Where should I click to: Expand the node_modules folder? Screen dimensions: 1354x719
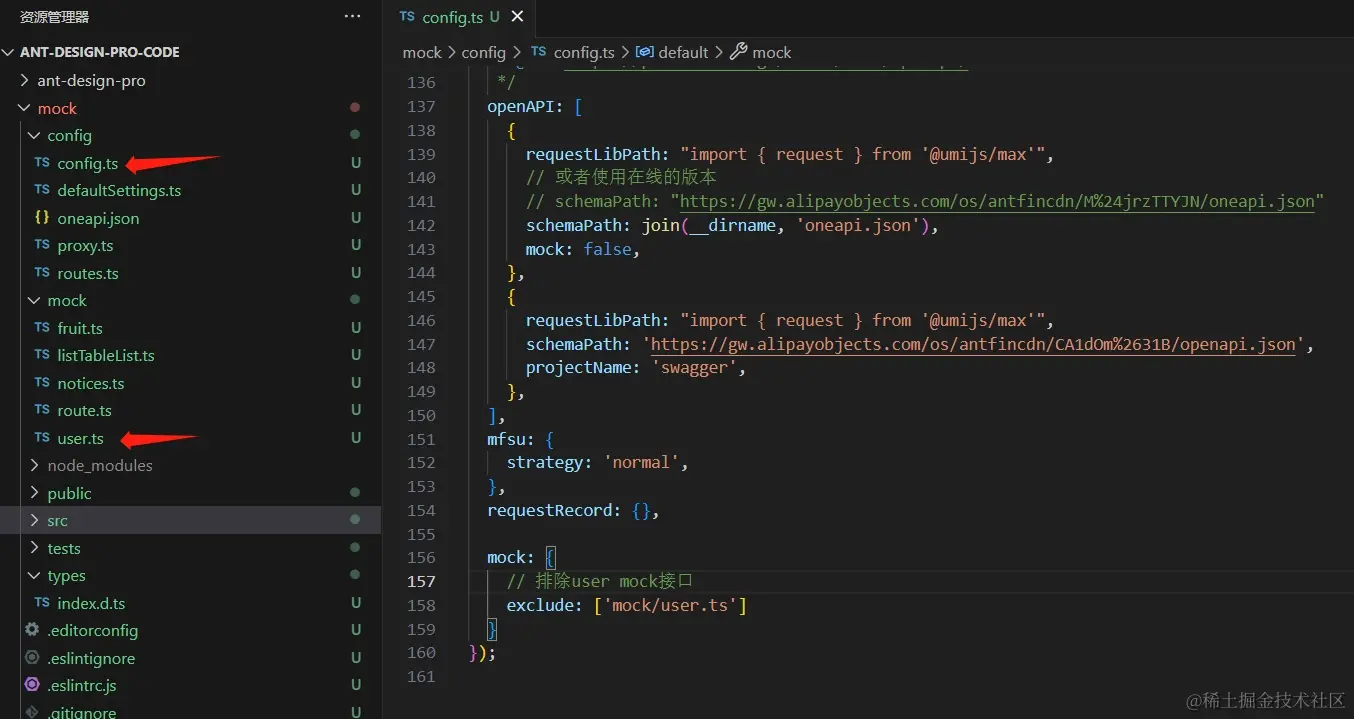tap(35, 465)
